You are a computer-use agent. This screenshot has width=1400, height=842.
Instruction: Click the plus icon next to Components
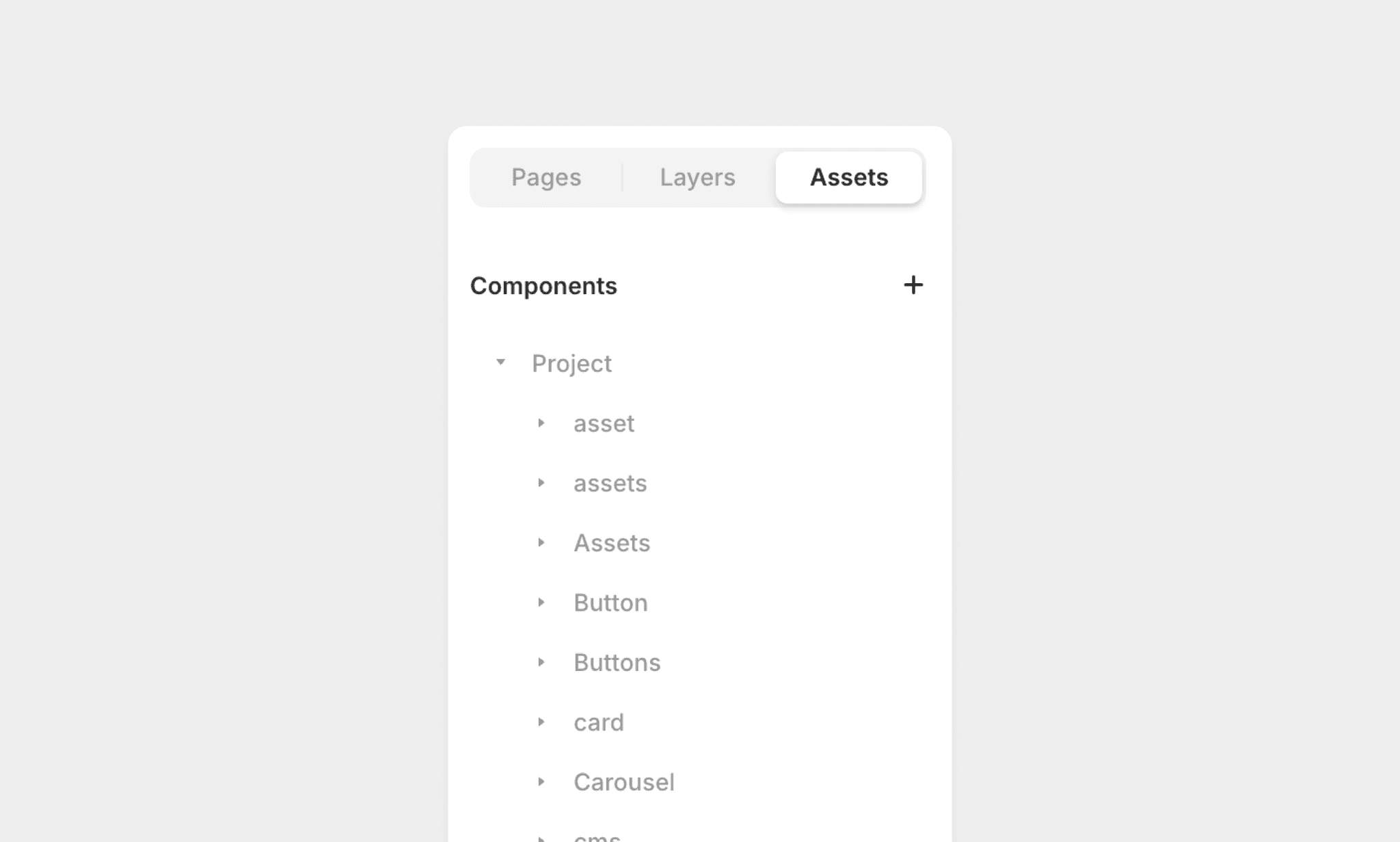(913, 285)
